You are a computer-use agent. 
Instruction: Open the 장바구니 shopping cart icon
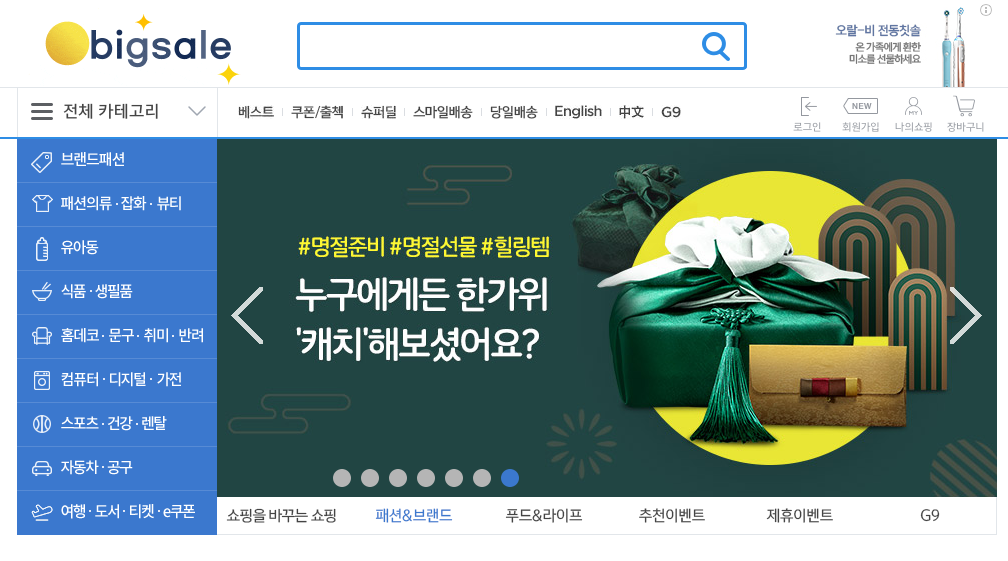click(965, 114)
